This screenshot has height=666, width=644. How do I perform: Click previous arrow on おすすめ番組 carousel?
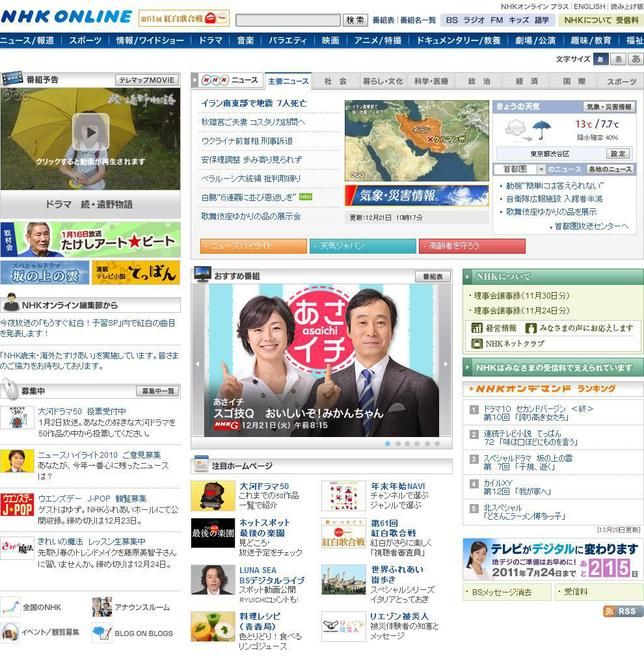coord(198,364)
